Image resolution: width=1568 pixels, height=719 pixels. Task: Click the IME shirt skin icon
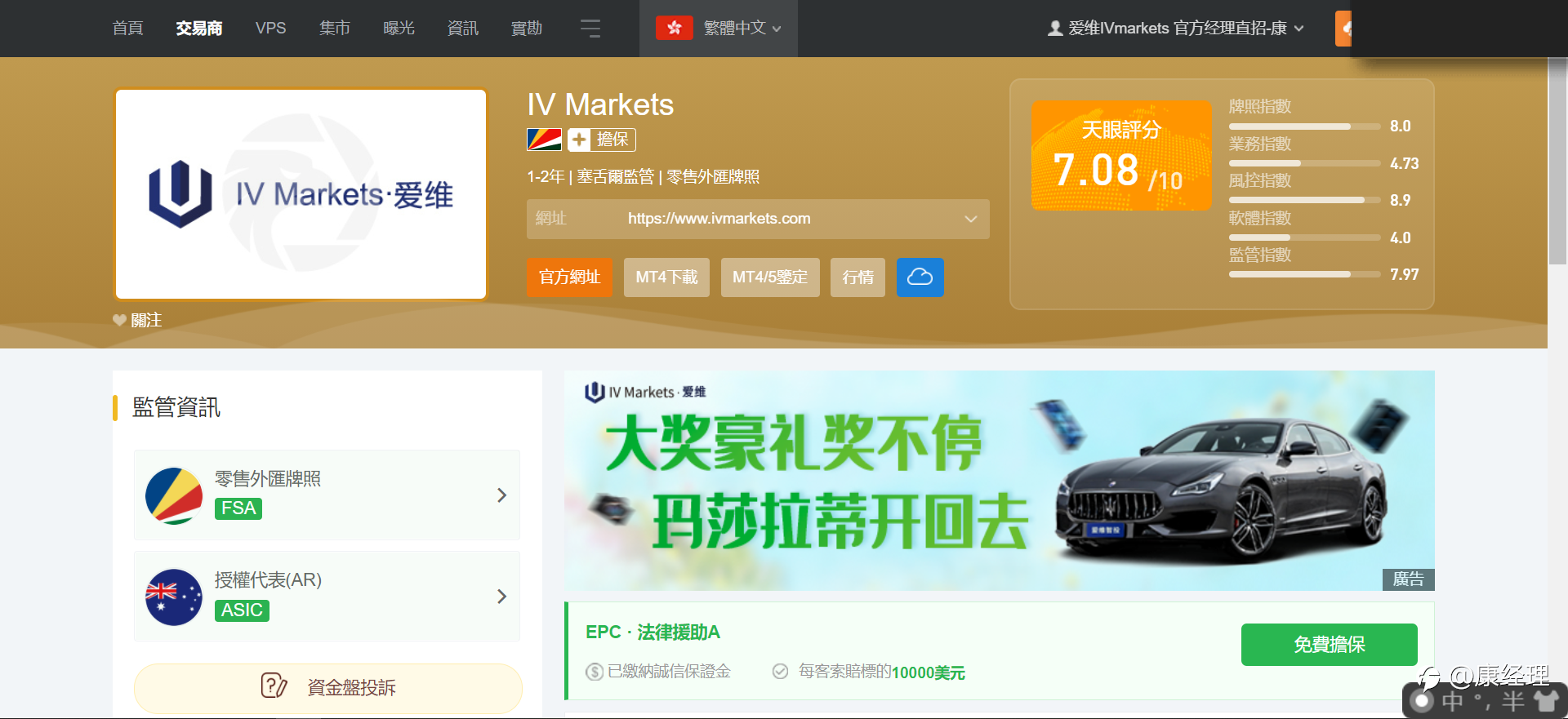[1546, 701]
